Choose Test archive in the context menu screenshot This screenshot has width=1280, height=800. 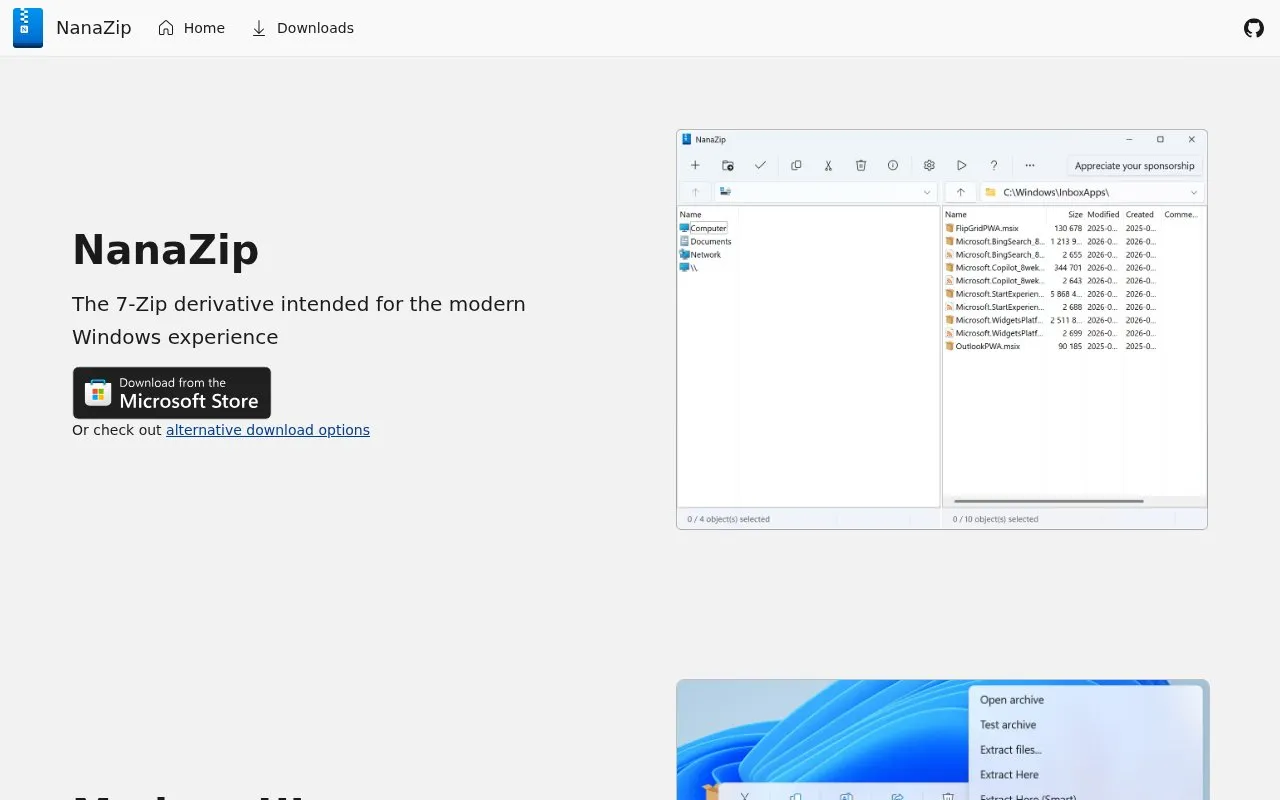pyautogui.click(x=1008, y=725)
